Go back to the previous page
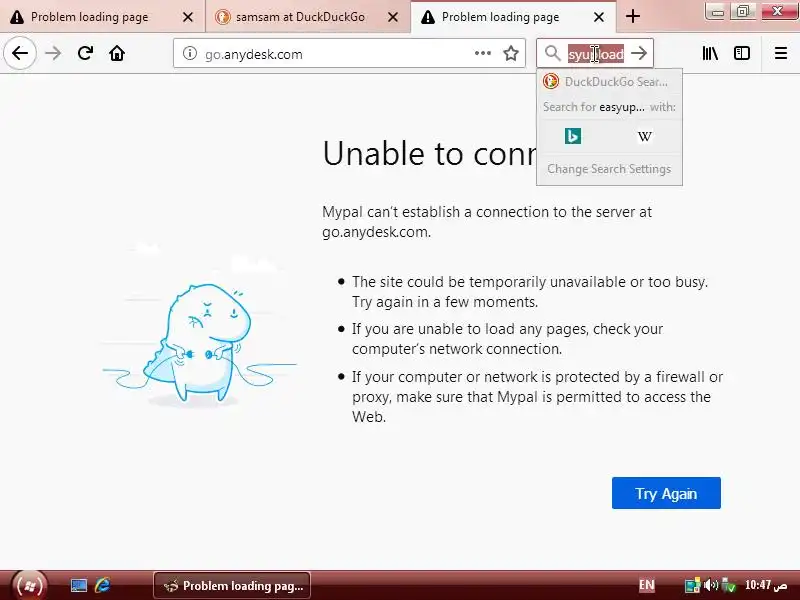 [20, 53]
